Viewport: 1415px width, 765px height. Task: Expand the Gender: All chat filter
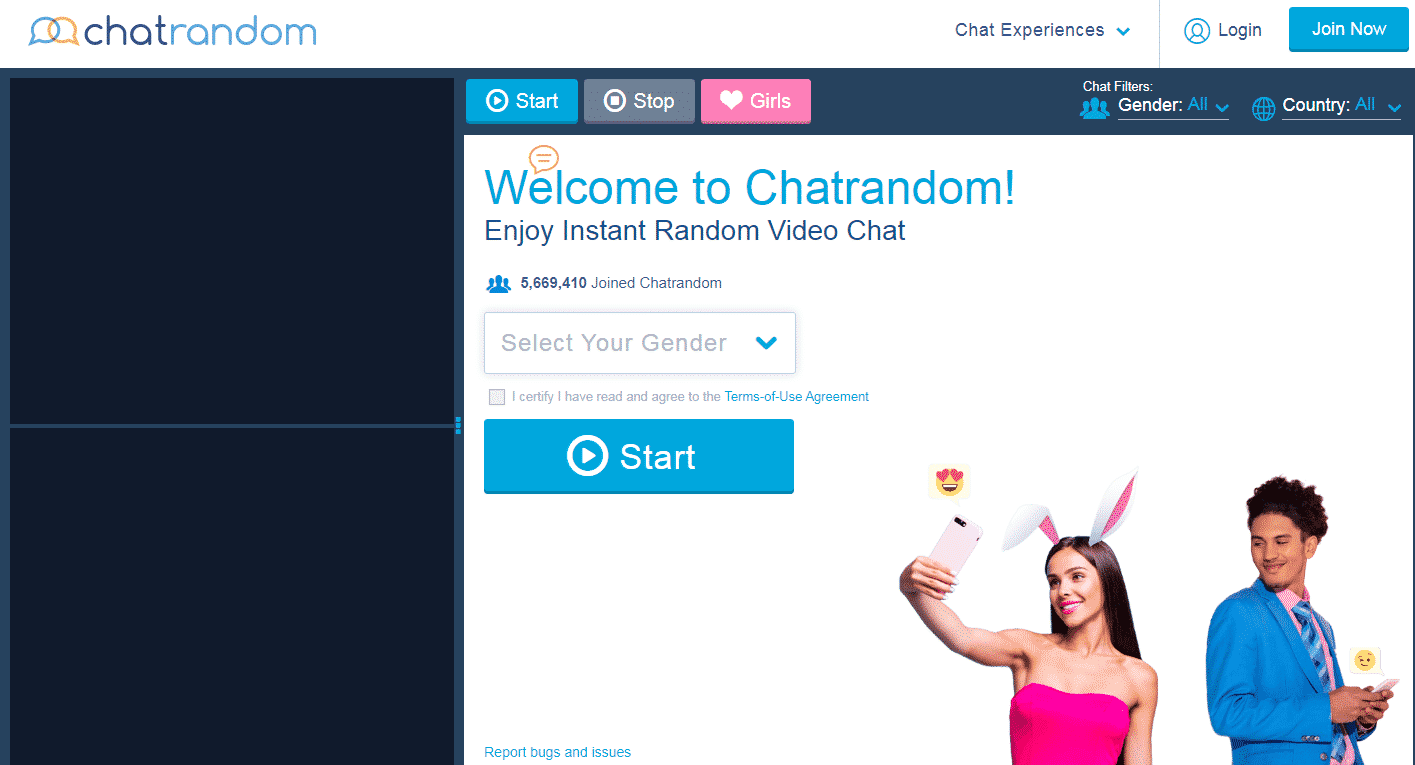click(x=1173, y=105)
